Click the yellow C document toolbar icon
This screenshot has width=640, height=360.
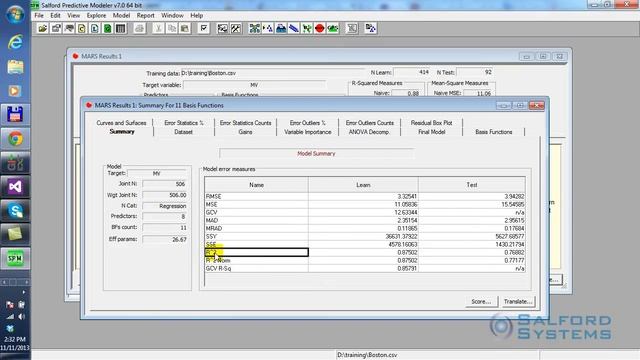pyautogui.click(x=82, y=28)
